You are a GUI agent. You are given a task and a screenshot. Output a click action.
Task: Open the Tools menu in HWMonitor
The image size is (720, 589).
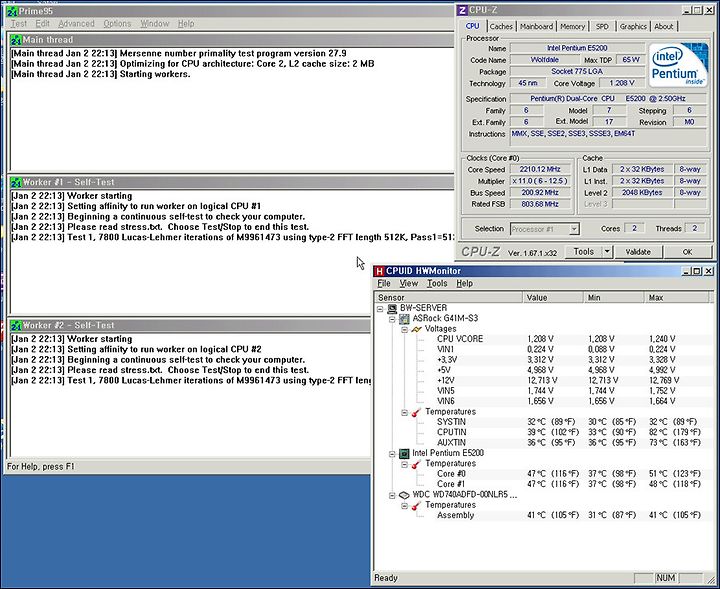437,283
